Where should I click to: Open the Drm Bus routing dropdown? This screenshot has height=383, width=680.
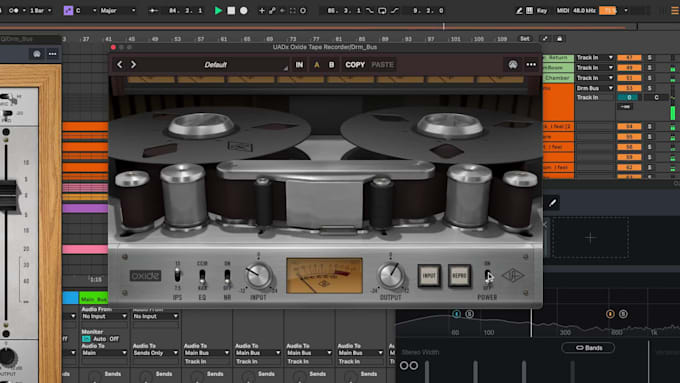594,88
